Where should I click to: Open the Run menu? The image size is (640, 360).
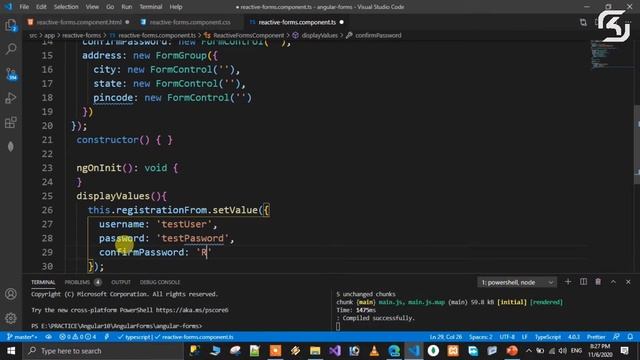coord(127,7)
